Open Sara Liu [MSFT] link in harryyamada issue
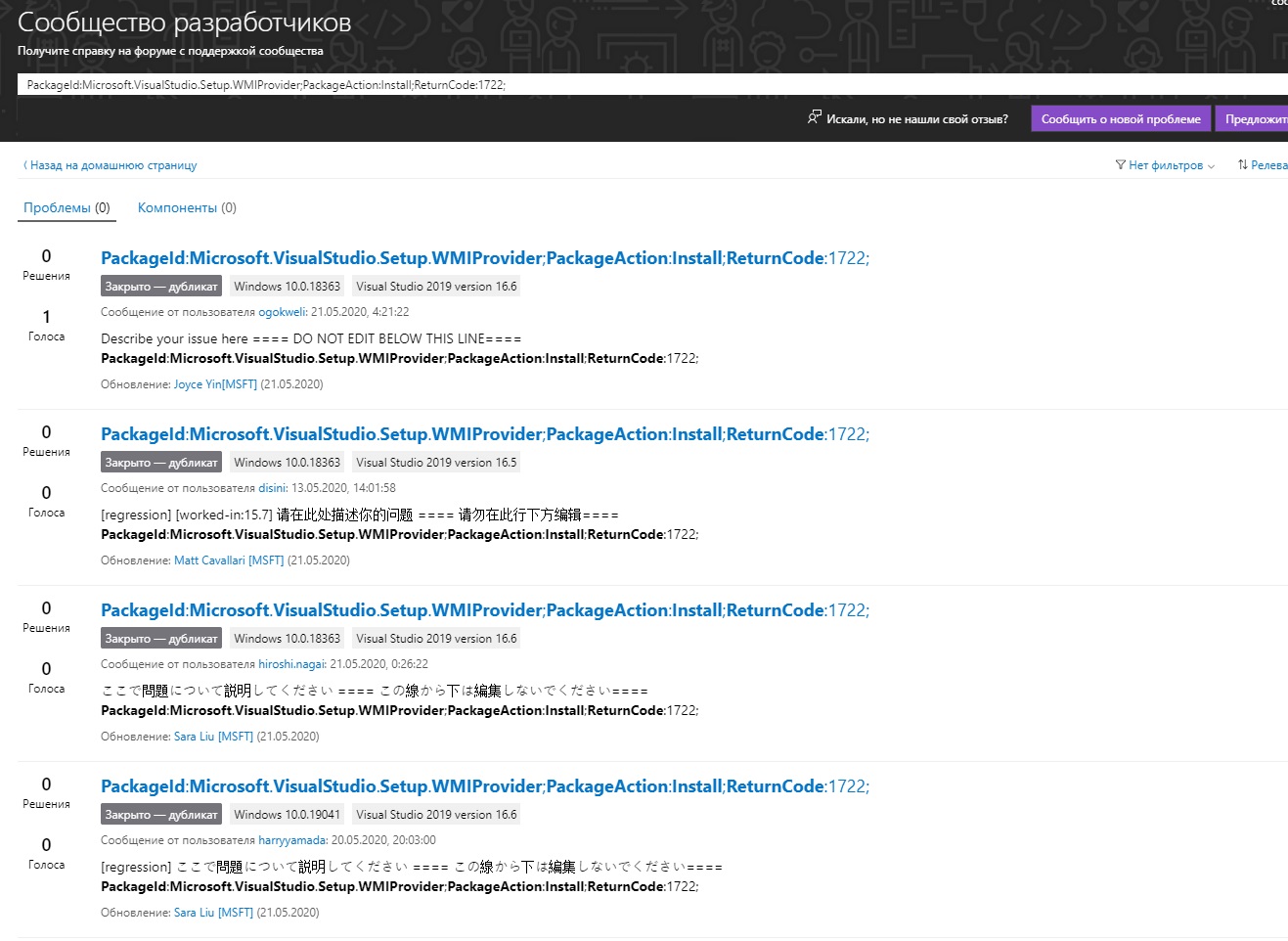Screen dimensions: 1288x941 (x=213, y=913)
